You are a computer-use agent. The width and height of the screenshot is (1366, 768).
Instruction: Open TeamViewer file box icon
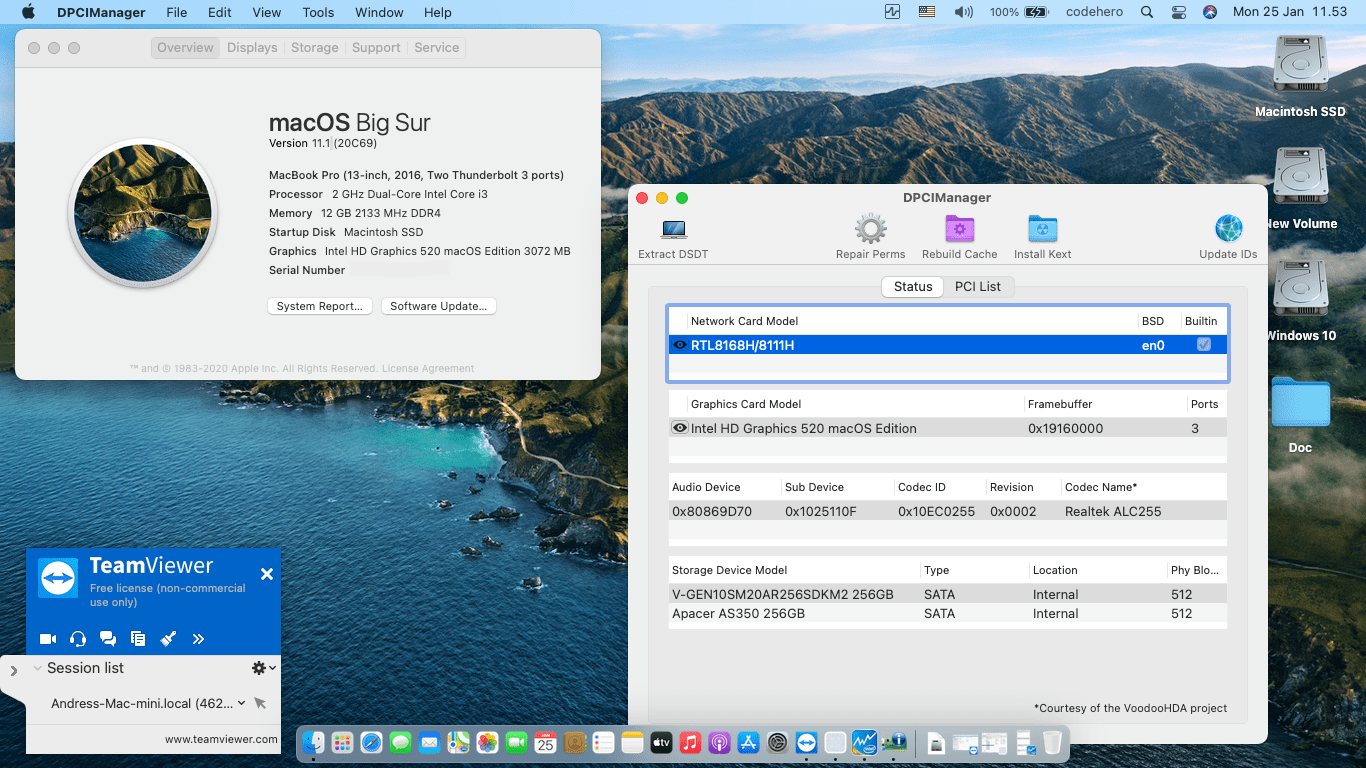[138, 639]
